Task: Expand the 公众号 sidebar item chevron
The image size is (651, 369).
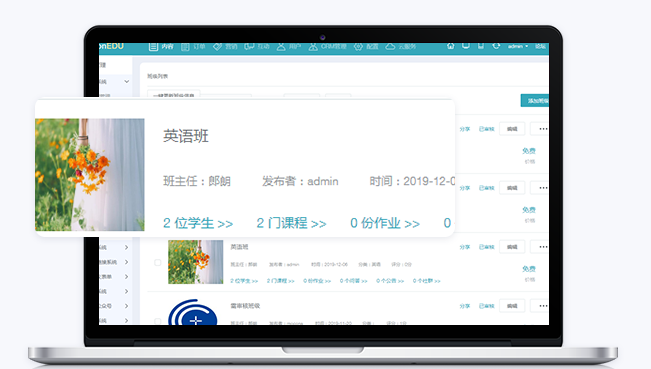Action: pyautogui.click(x=126, y=306)
